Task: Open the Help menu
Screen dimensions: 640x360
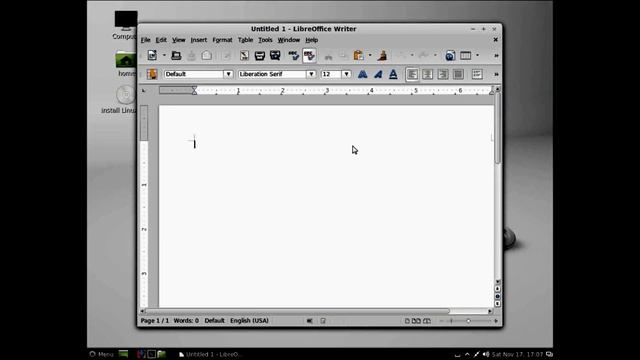Action: click(311, 40)
